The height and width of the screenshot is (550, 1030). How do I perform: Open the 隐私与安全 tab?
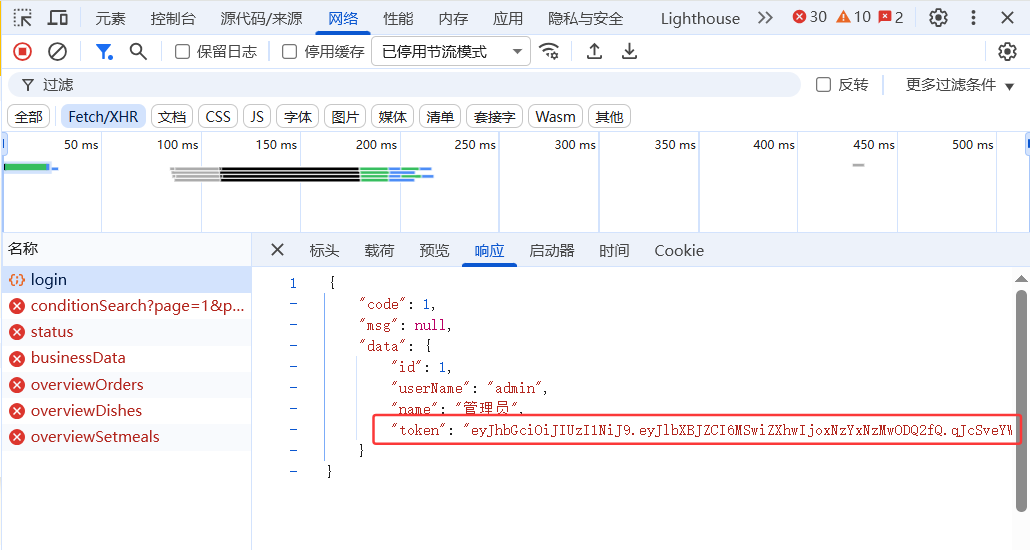[x=585, y=18]
